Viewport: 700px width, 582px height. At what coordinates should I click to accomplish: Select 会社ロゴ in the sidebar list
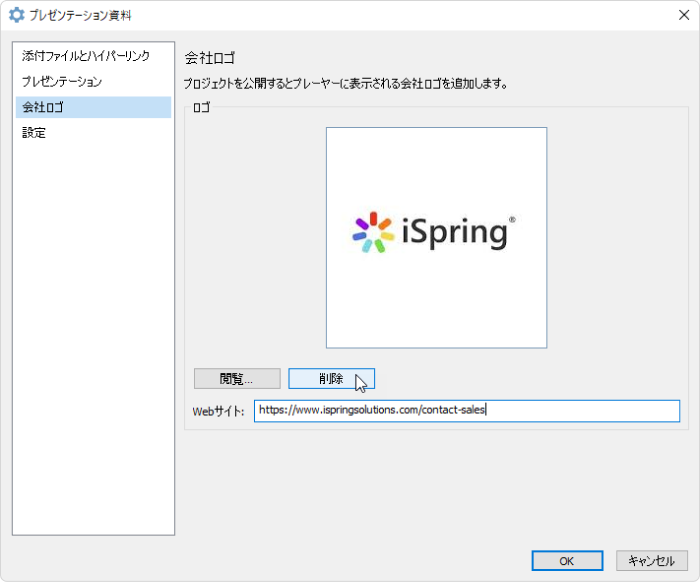click(x=93, y=107)
